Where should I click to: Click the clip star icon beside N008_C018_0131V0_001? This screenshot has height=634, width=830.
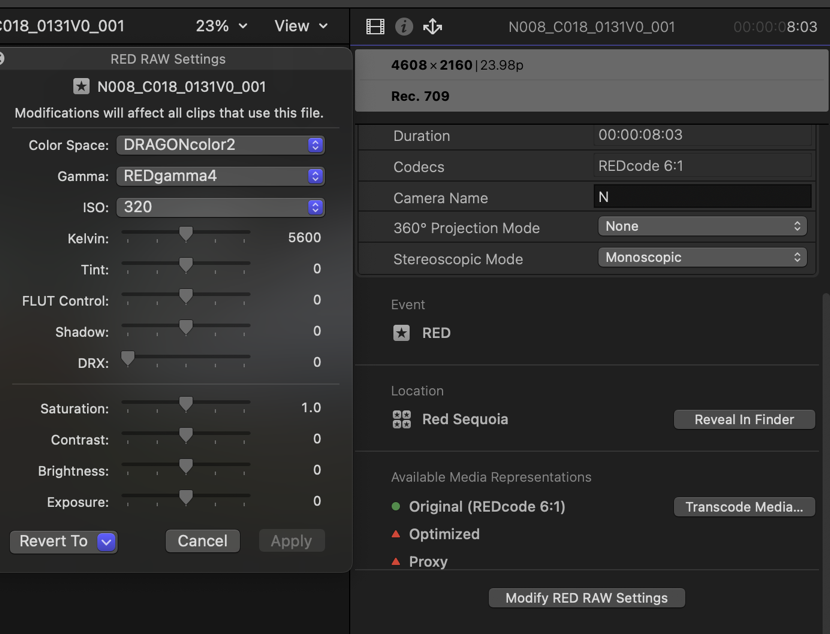pos(82,87)
